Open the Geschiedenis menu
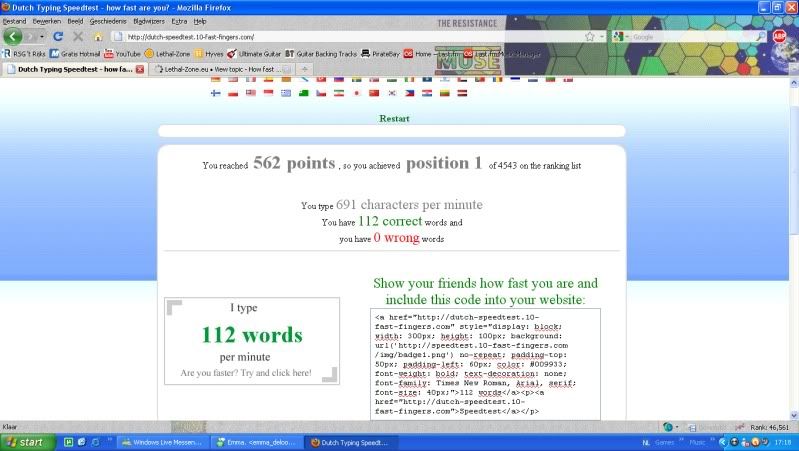The image size is (799, 451). (x=108, y=21)
